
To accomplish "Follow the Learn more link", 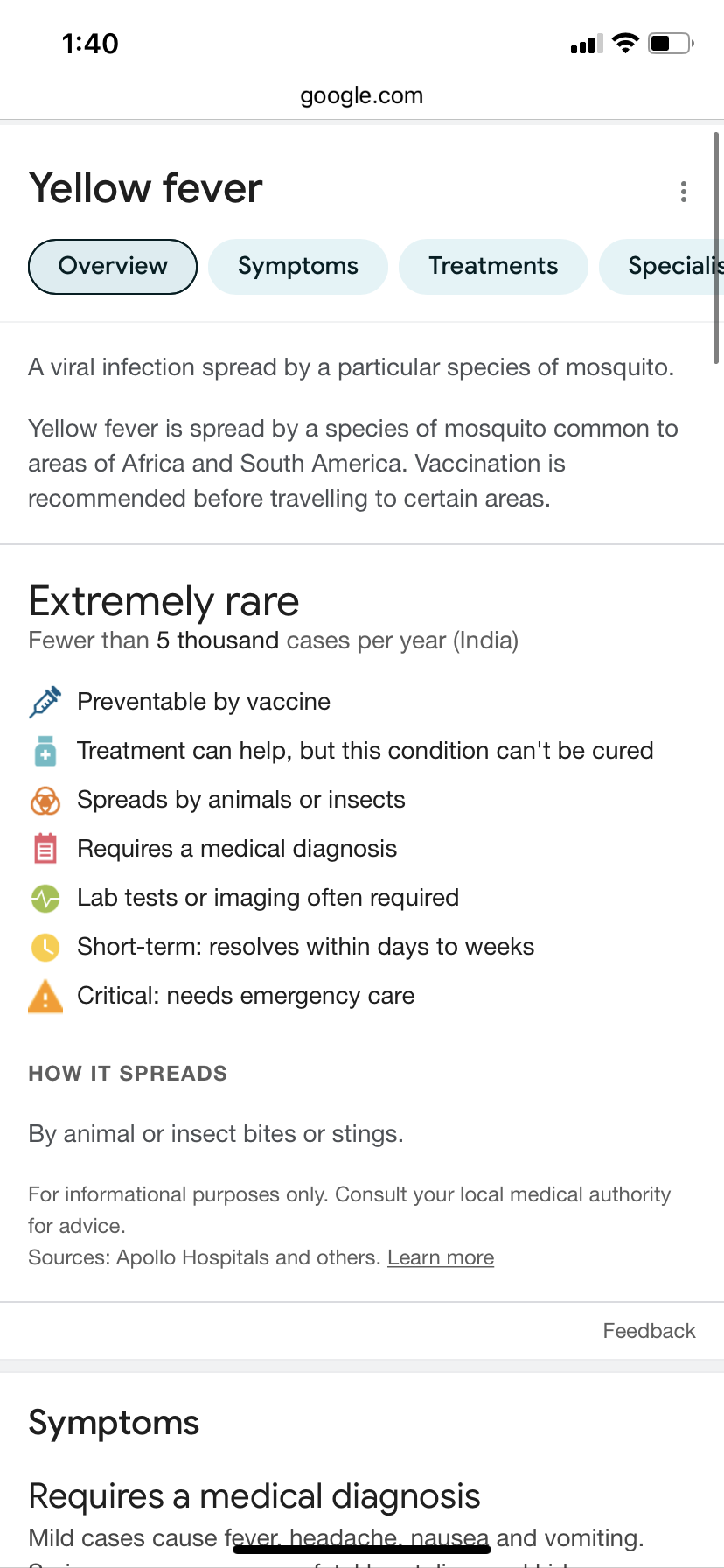I will pos(441,1257).
